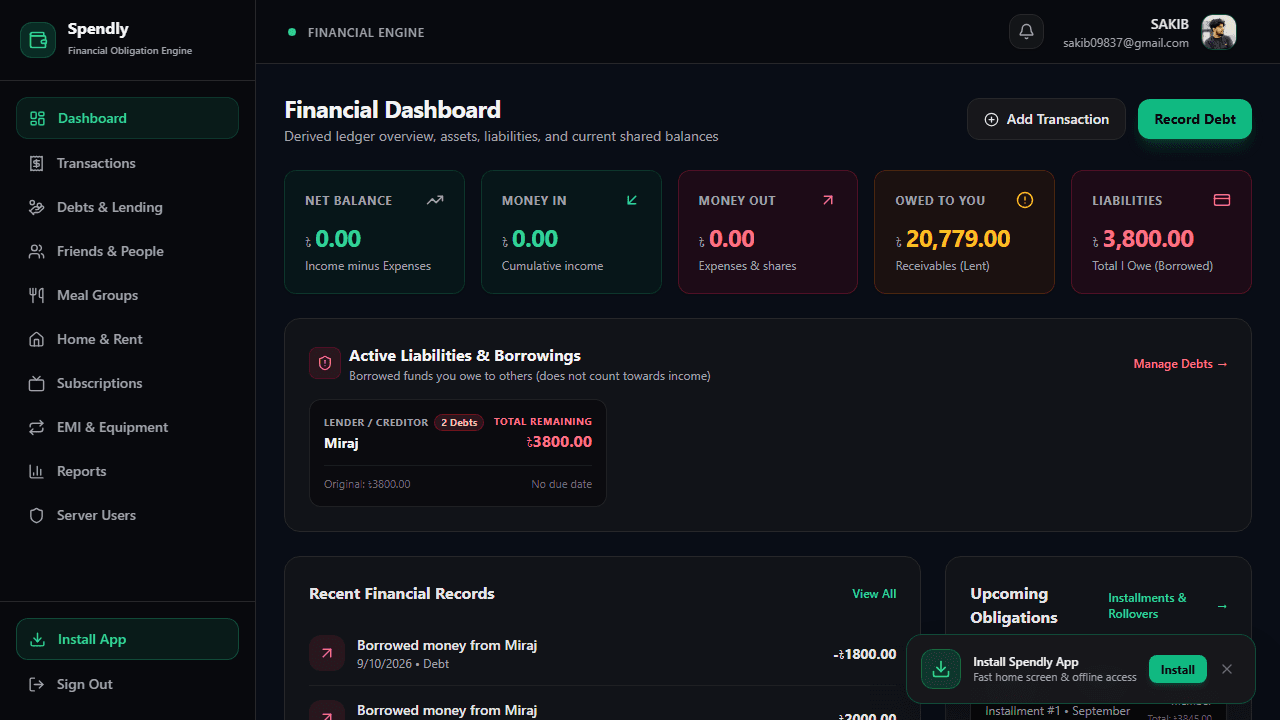The width and height of the screenshot is (1280, 720).
Task: Click Install App in sidebar
Action: (x=127, y=639)
